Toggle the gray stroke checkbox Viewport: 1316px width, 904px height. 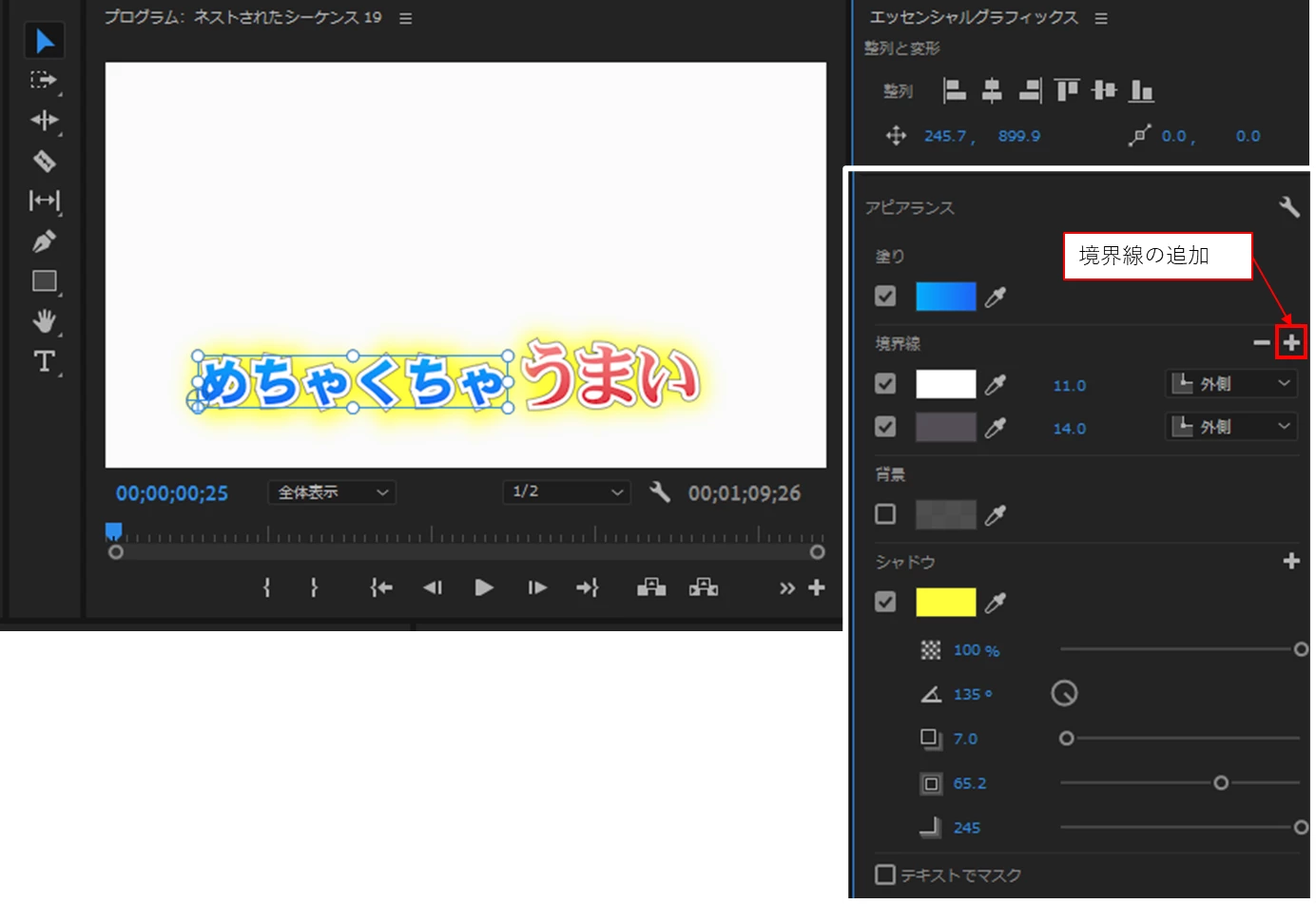pos(885,426)
